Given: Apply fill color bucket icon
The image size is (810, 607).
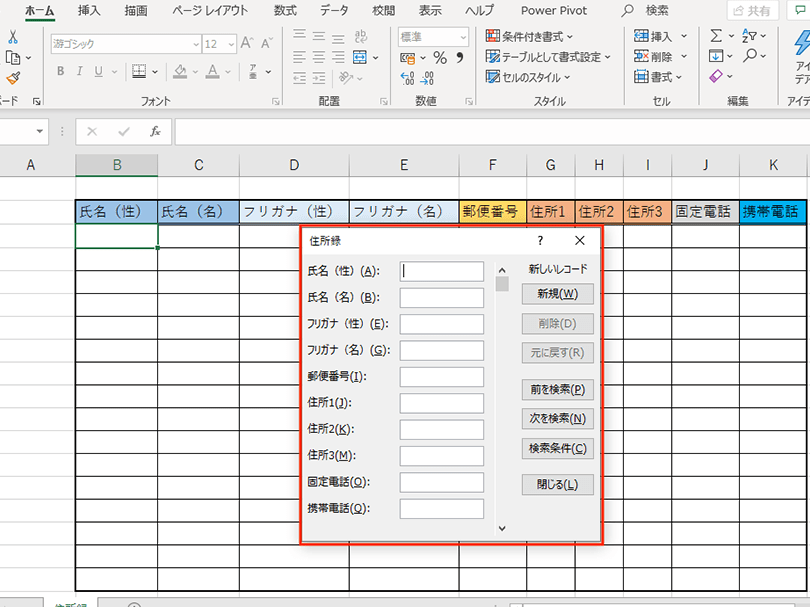Looking at the screenshot, I should tap(180, 71).
